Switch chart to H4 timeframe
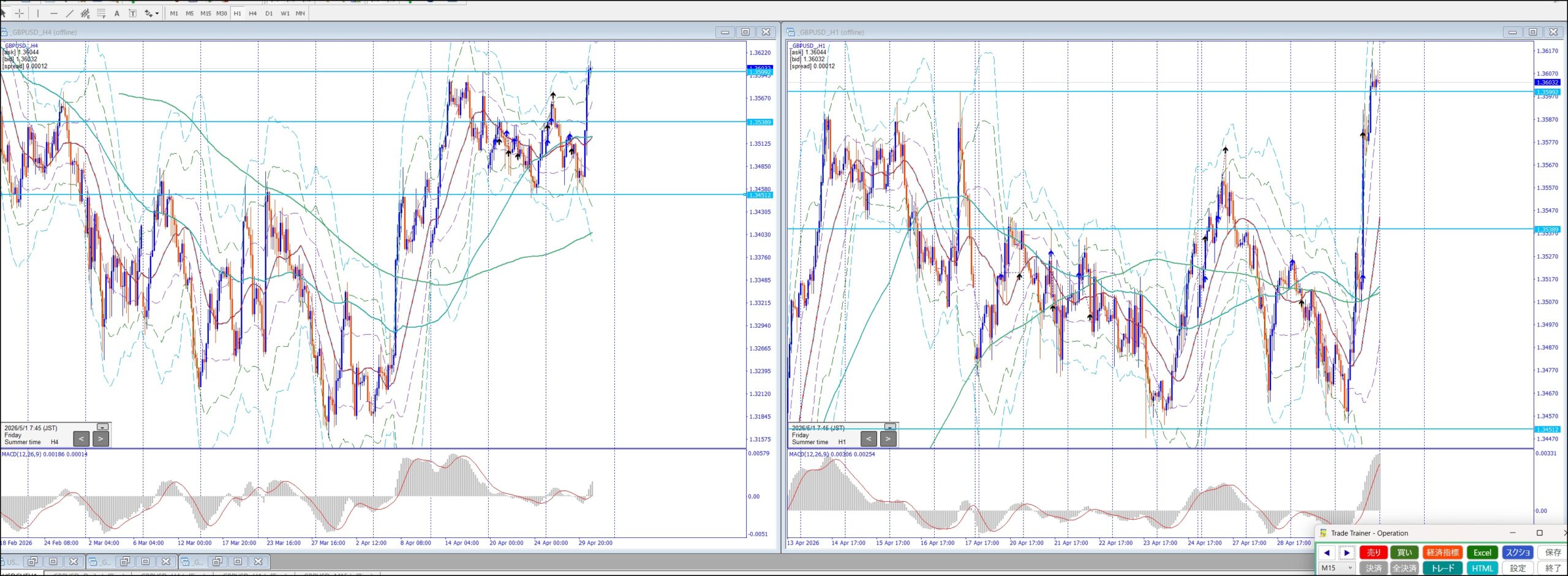Image resolution: width=1568 pixels, height=576 pixels. [253, 13]
